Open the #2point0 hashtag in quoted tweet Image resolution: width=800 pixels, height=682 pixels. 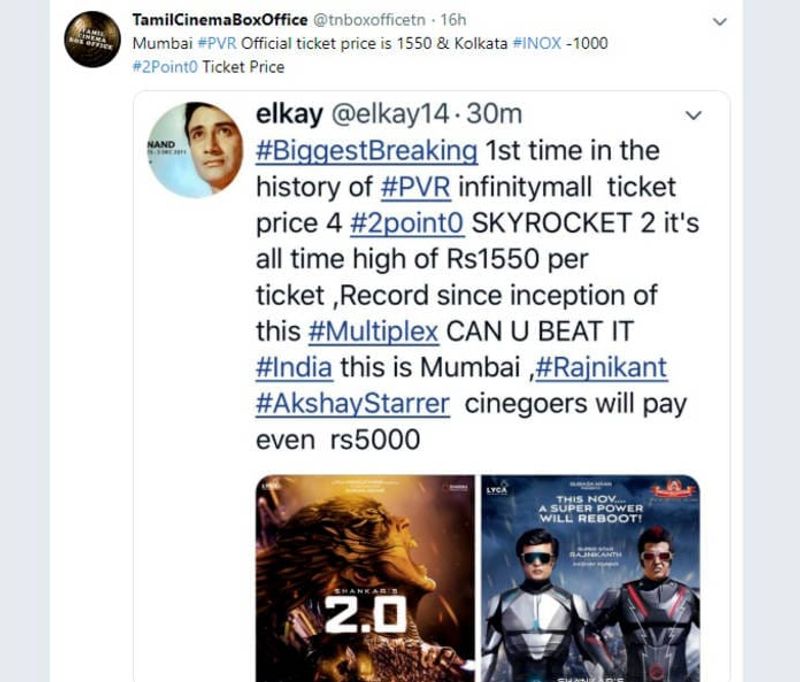[x=407, y=223]
